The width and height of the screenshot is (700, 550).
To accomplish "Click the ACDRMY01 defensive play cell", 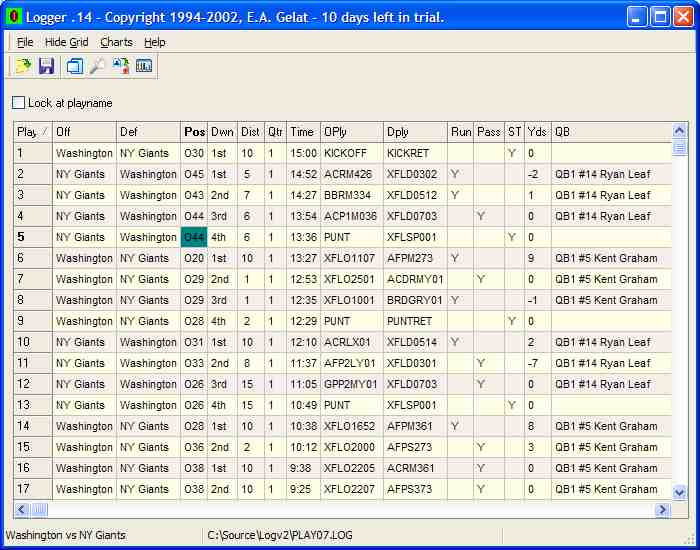I will pos(415,279).
